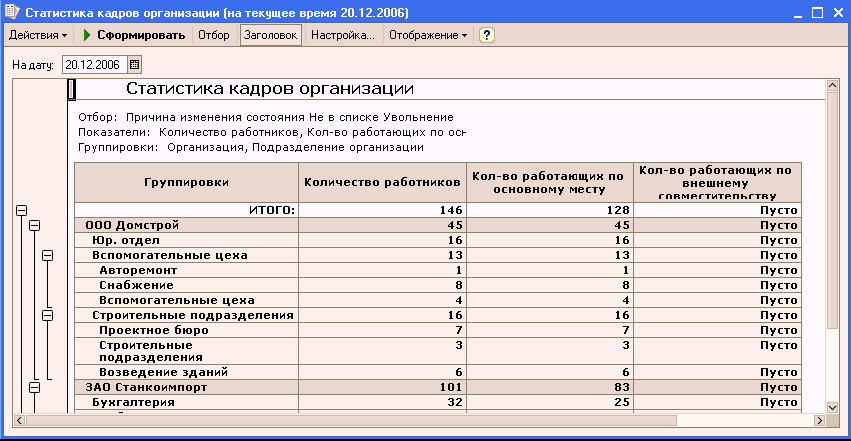This screenshot has height=441, width=851.
Task: Collapse the ЗАО Станкоимпорт group
Action: click(x=33, y=387)
